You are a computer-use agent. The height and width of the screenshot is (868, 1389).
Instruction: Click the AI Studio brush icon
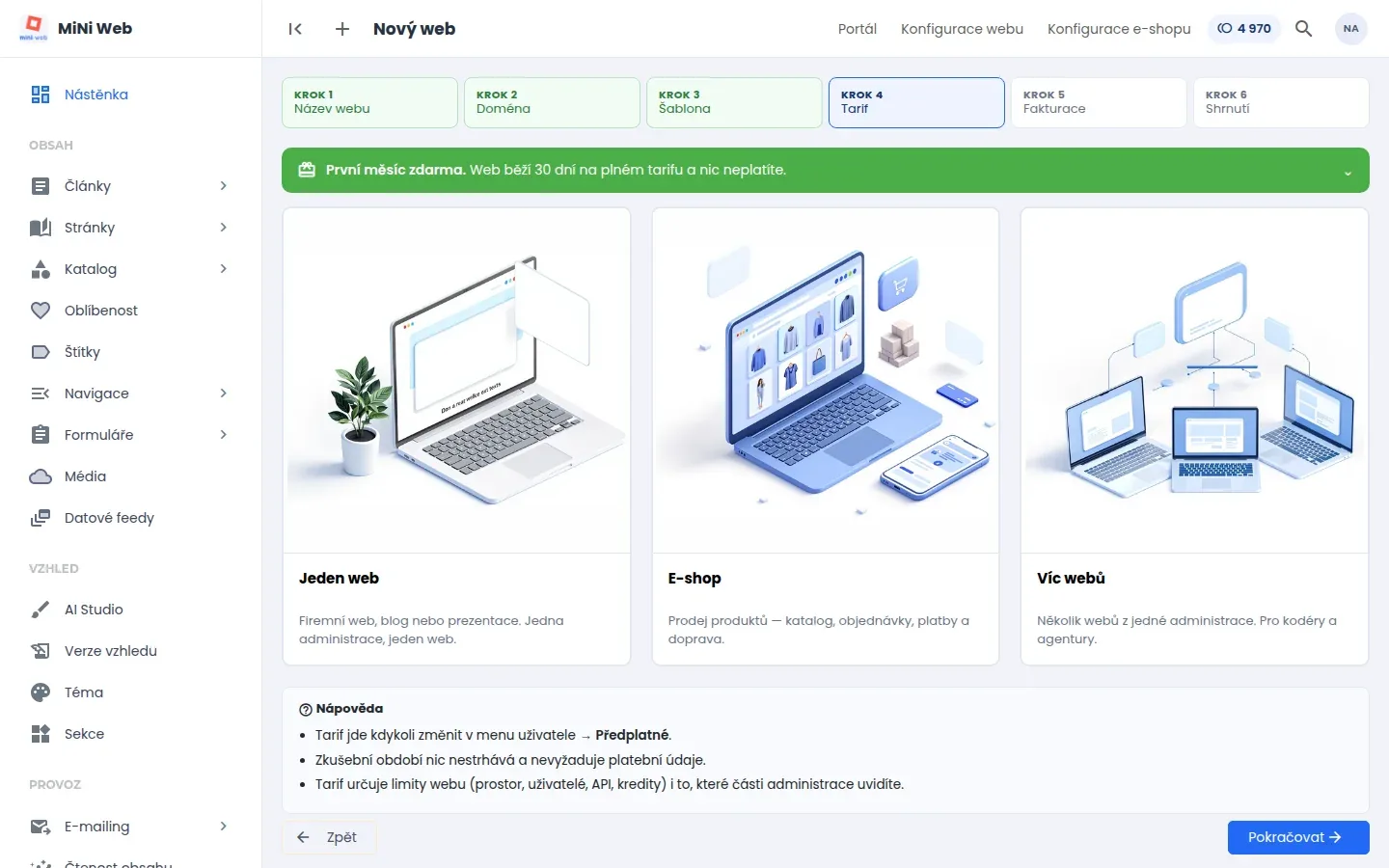[41, 610]
